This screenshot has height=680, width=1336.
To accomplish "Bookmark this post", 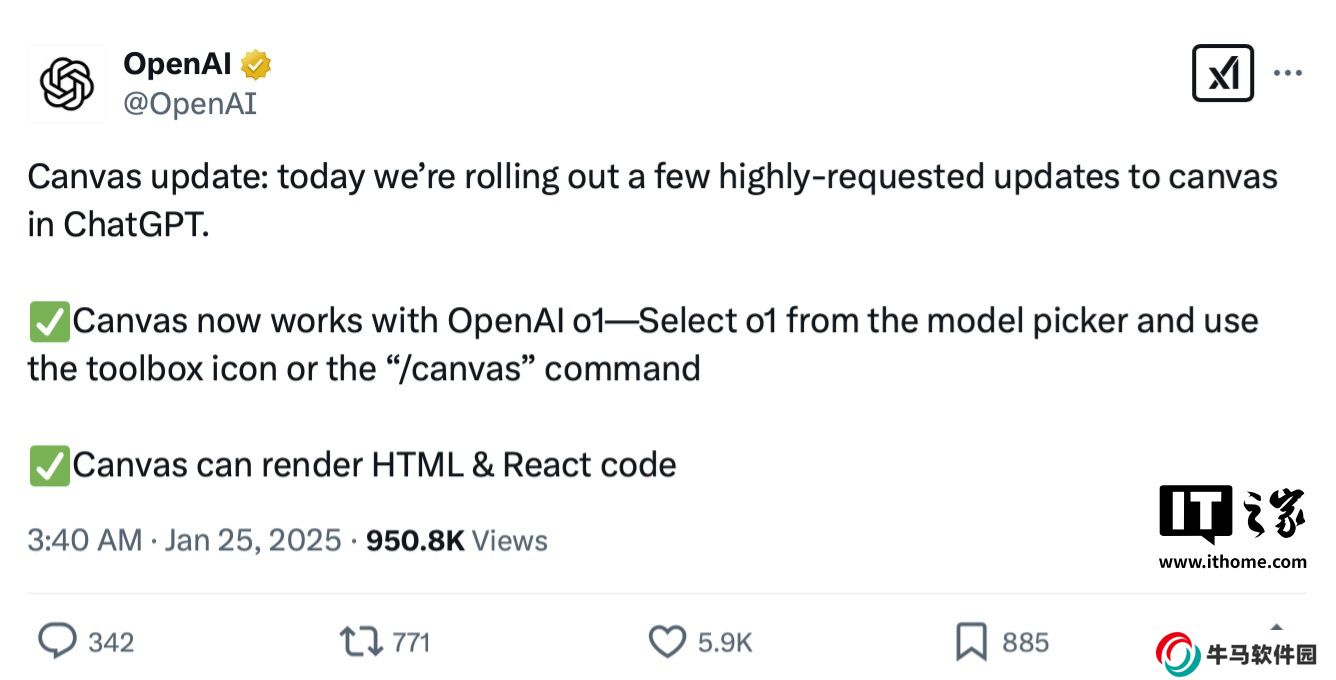I will pyautogui.click(x=970, y=641).
